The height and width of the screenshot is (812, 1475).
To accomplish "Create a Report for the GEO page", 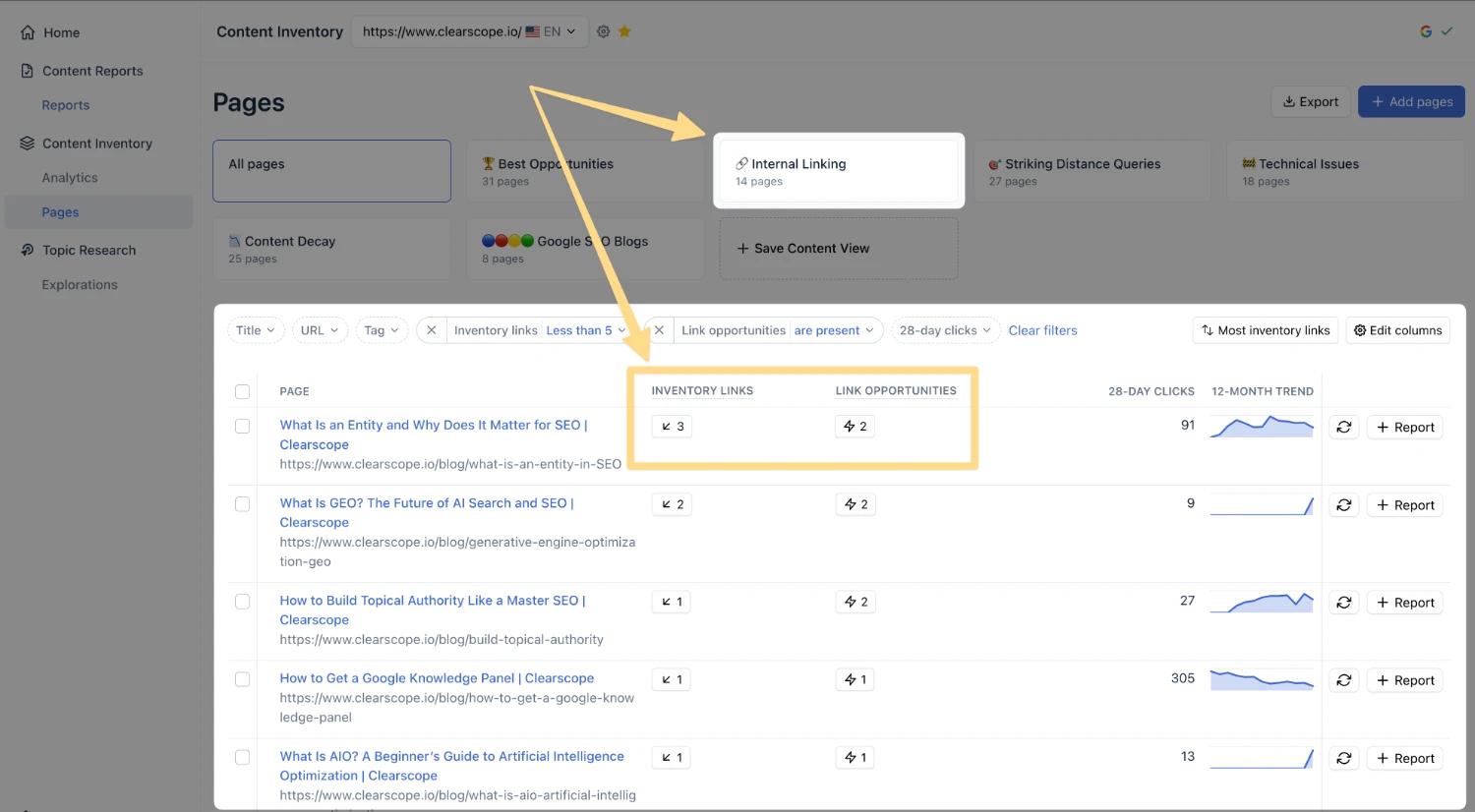I will (1405, 504).
